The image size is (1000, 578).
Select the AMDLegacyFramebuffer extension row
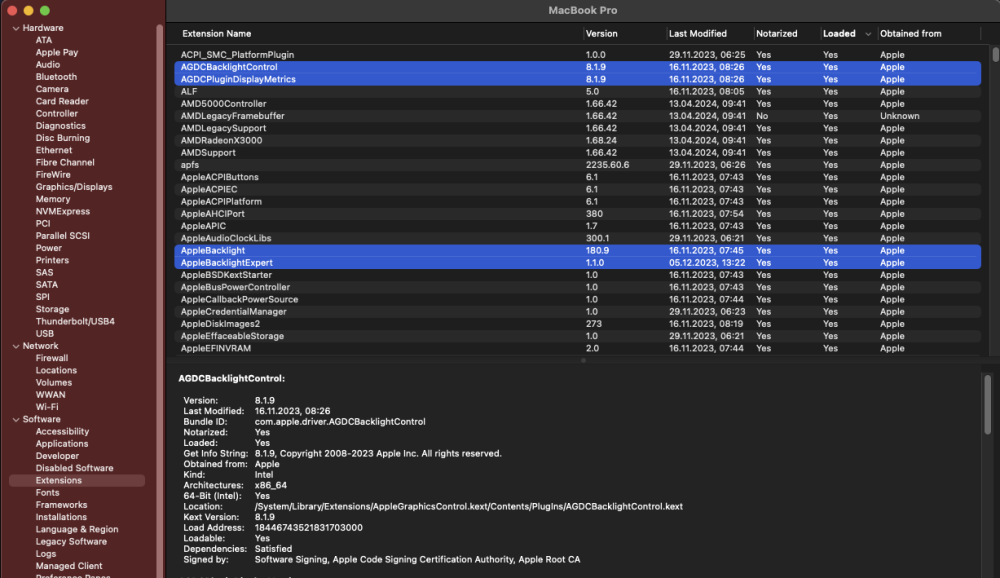[577, 116]
